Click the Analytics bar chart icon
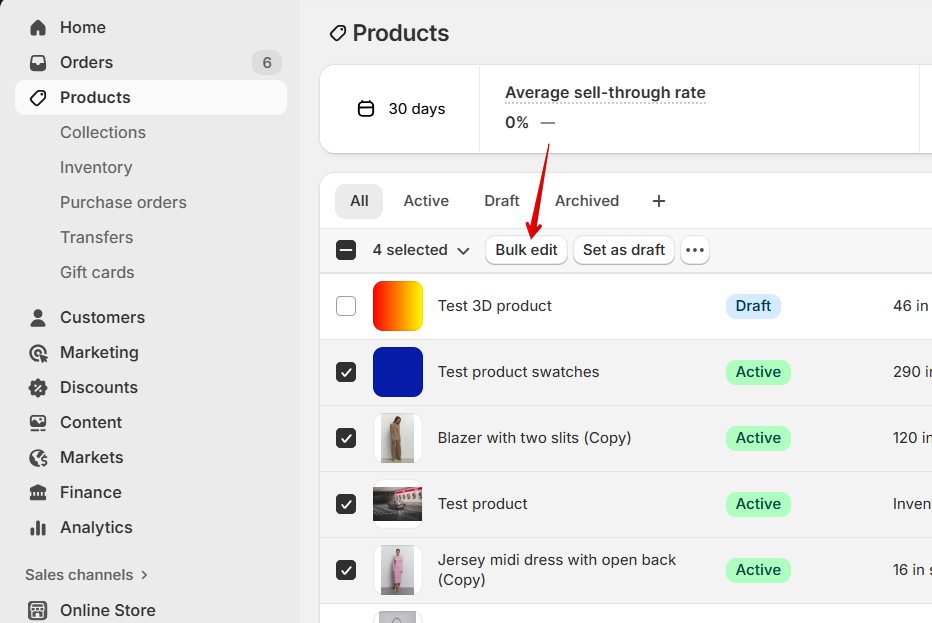 tap(38, 528)
